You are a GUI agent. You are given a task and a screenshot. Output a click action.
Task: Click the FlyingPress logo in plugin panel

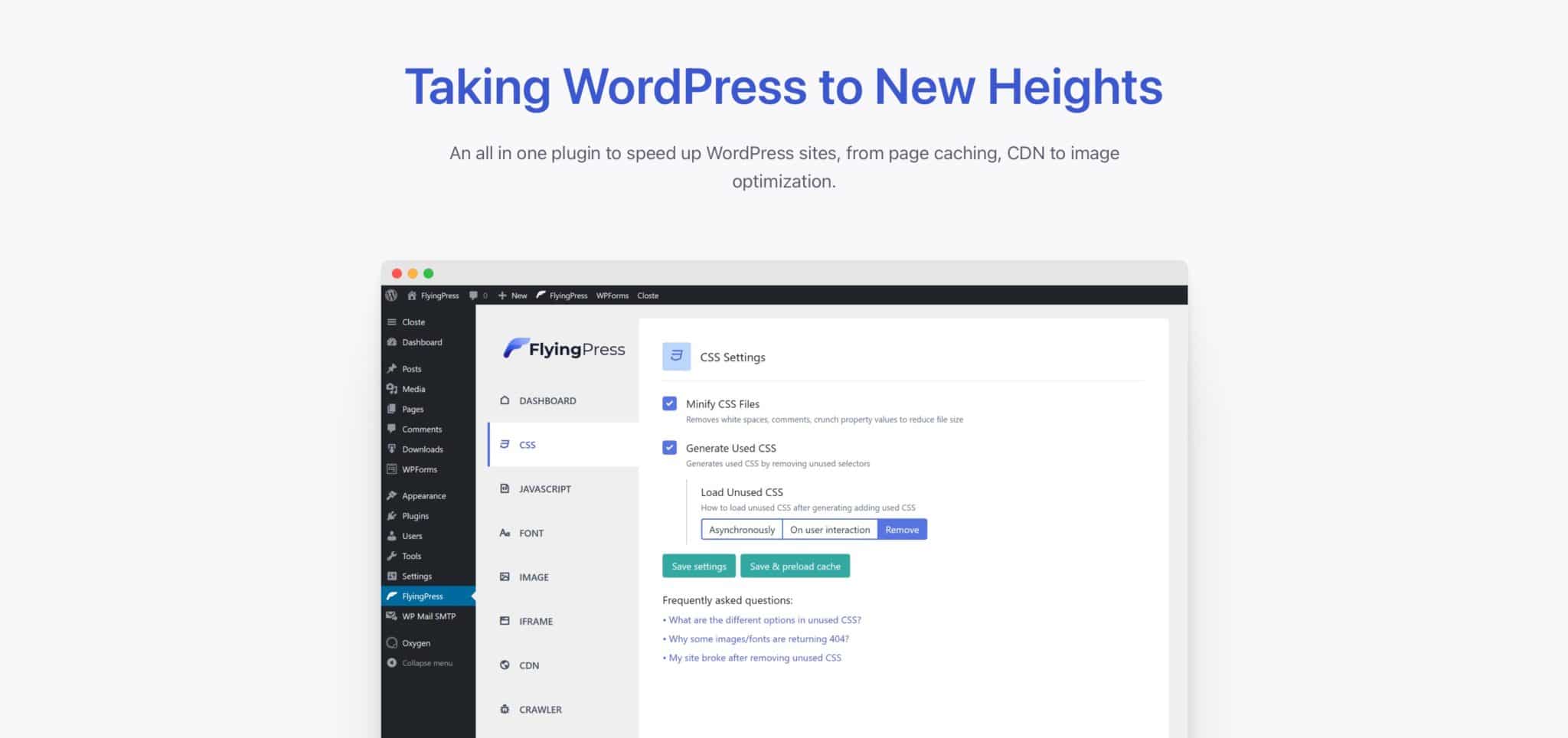pos(564,349)
